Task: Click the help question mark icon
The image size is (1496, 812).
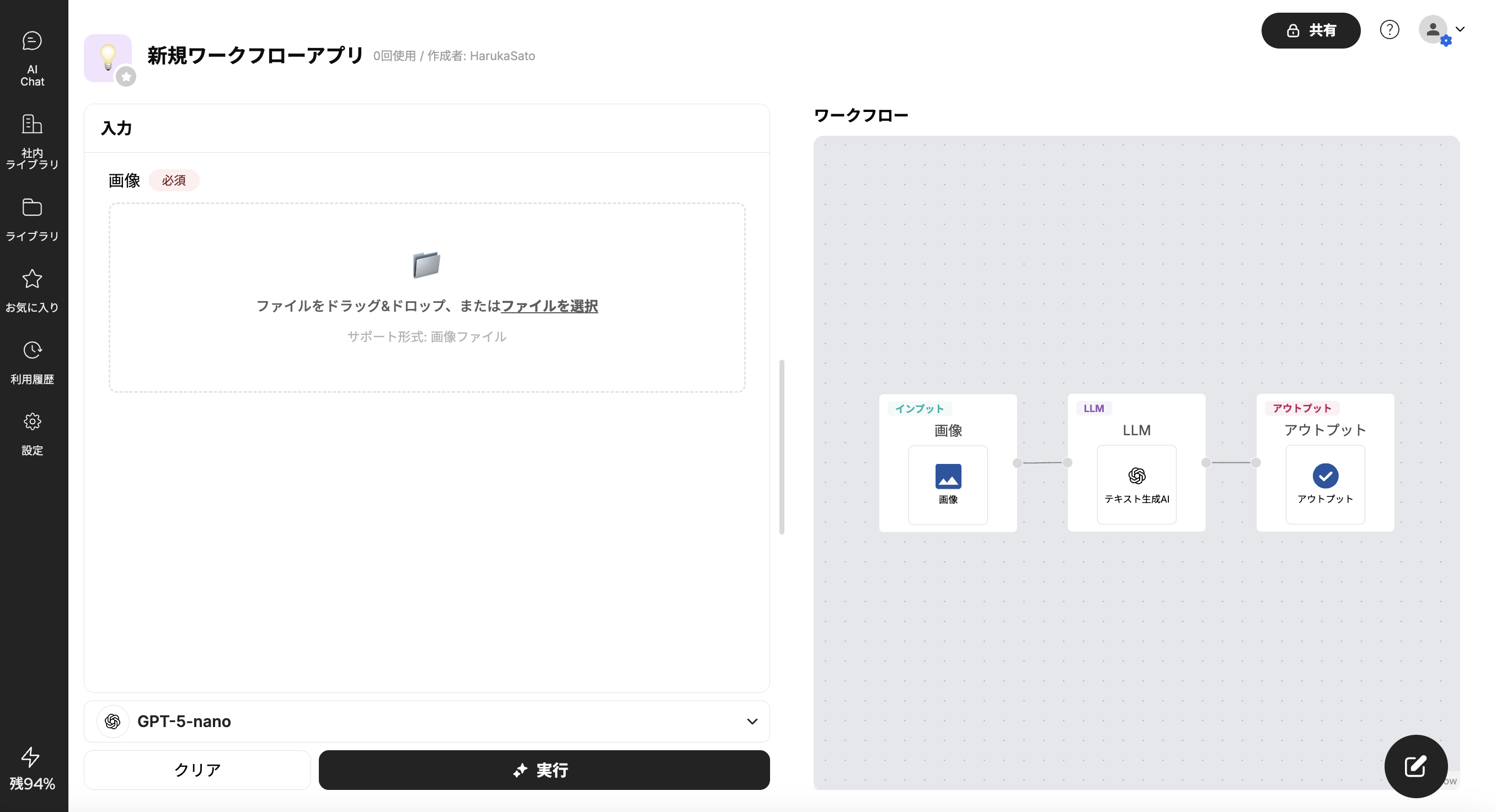Action: (x=1389, y=30)
